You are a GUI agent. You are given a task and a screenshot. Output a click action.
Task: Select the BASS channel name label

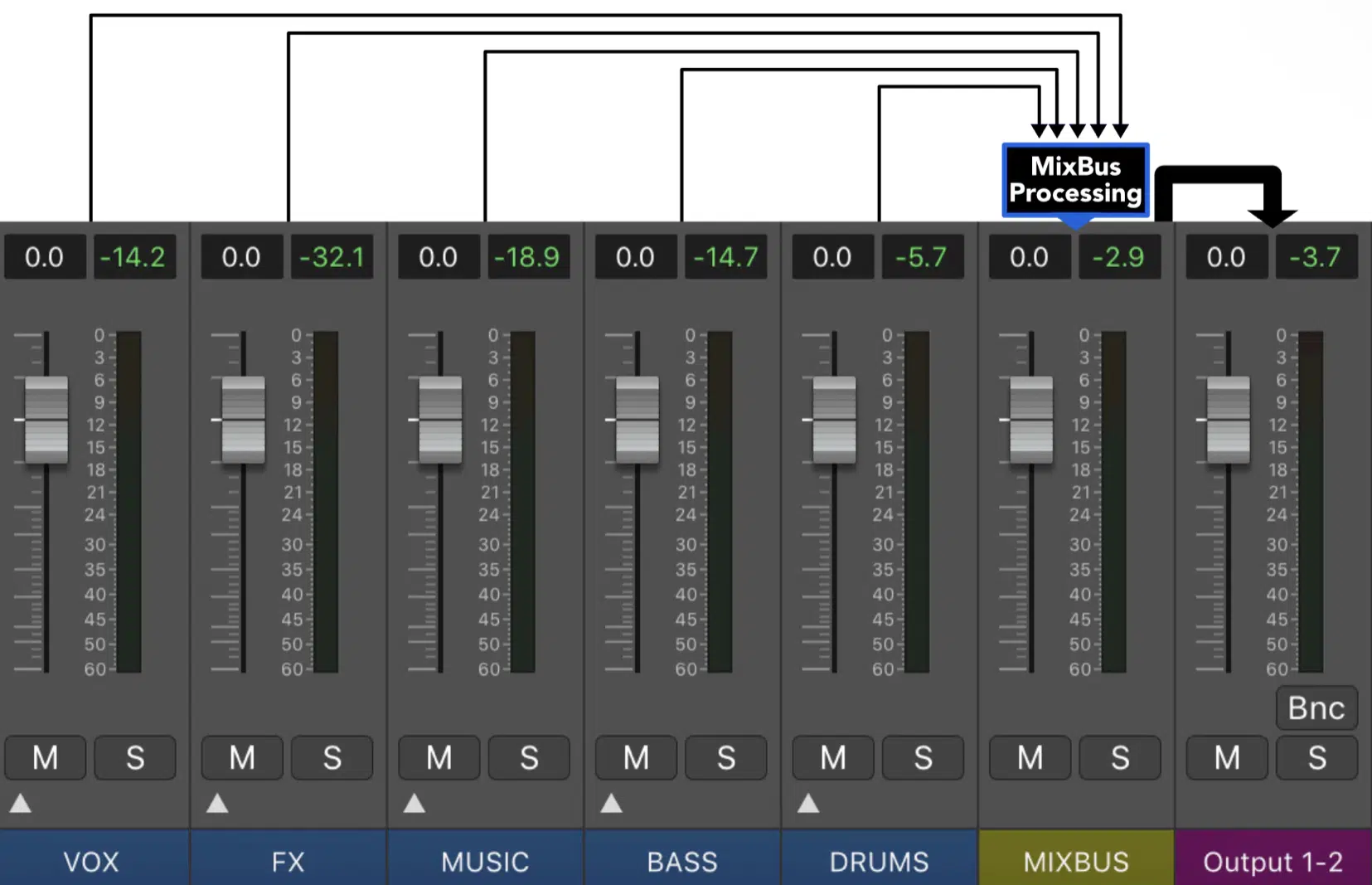pos(682,858)
